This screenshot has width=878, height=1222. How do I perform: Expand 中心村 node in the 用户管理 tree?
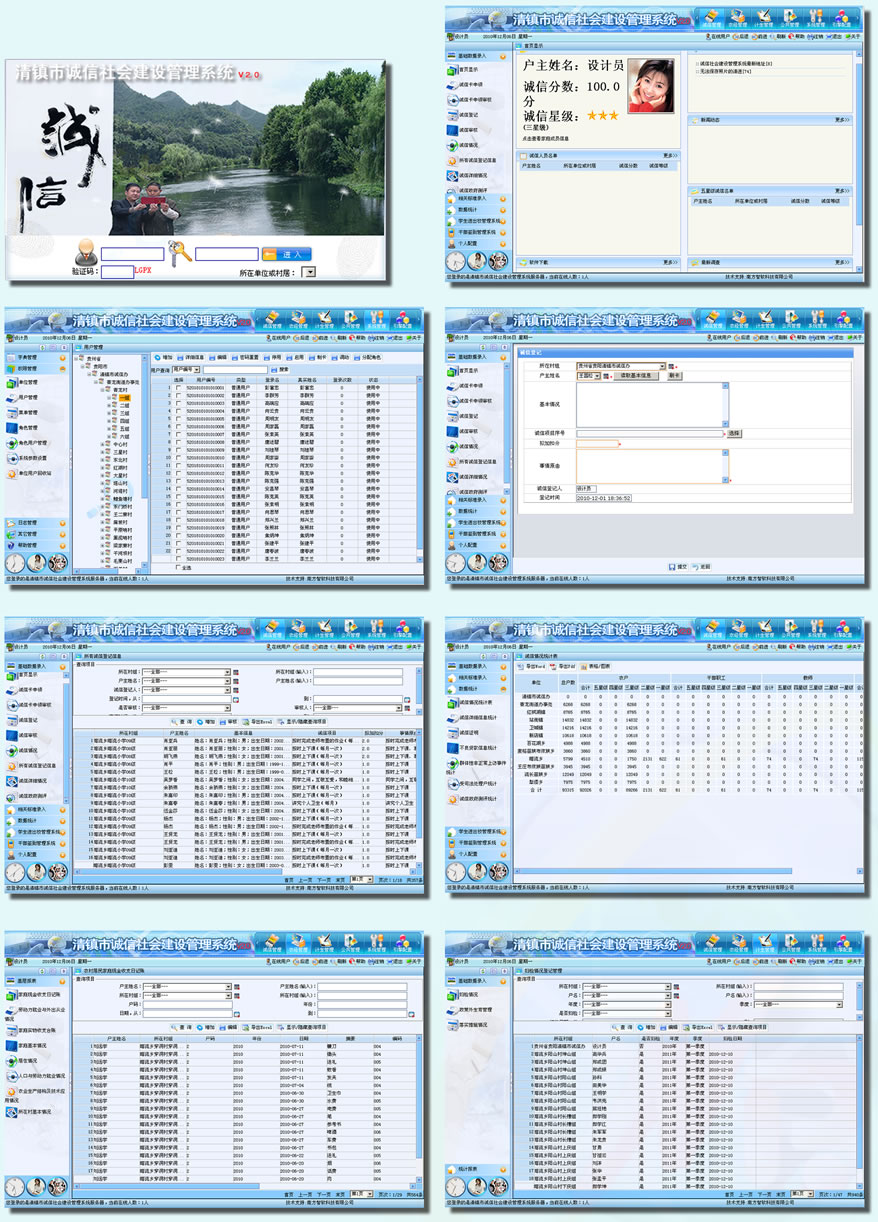click(x=102, y=444)
